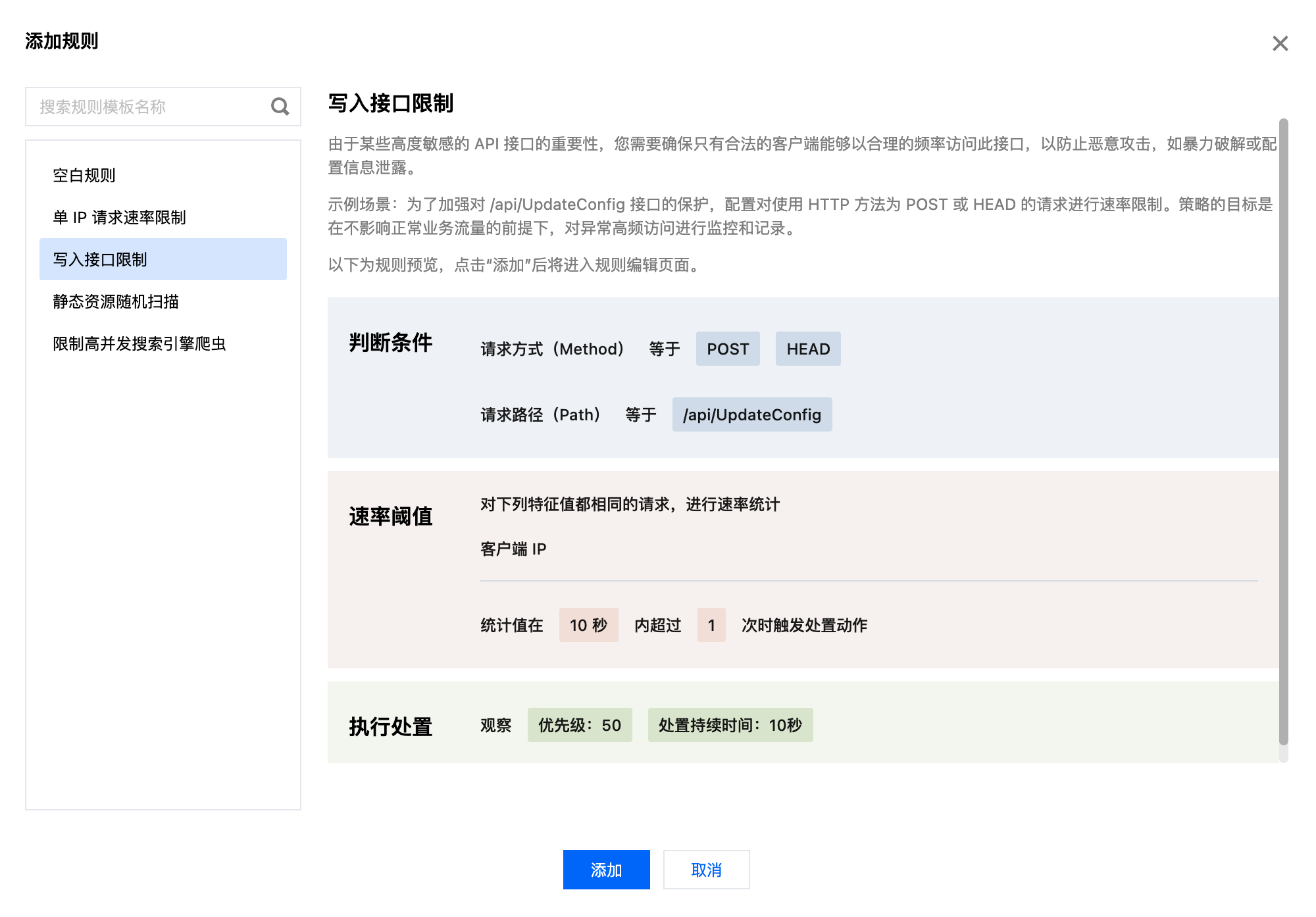Viewport: 1316px width, 917px height.
Task: Click the 取消 button
Action: pyautogui.click(x=706, y=870)
